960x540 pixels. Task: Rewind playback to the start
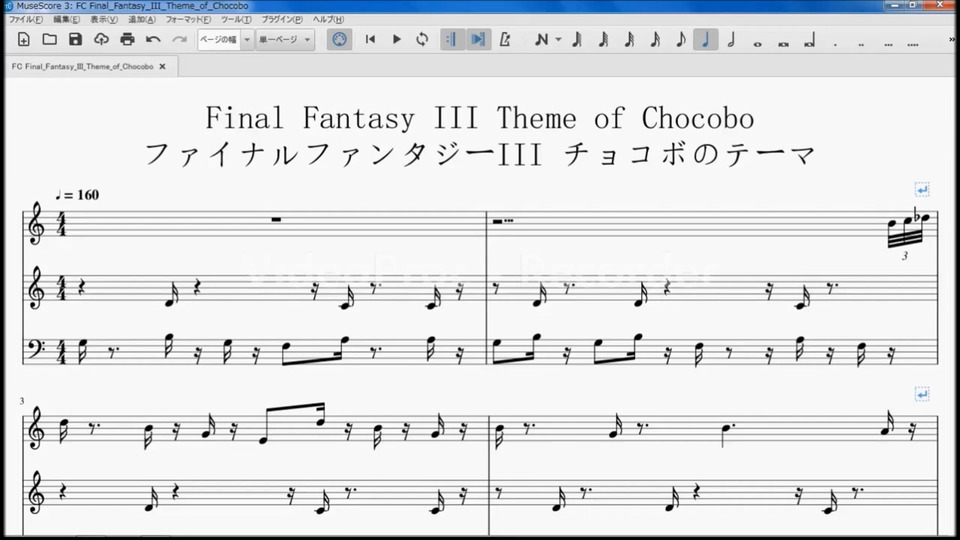click(370, 40)
